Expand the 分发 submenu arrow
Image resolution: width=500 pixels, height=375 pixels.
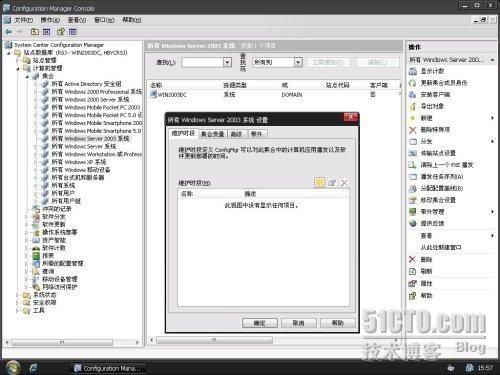pyautogui.click(x=492, y=141)
